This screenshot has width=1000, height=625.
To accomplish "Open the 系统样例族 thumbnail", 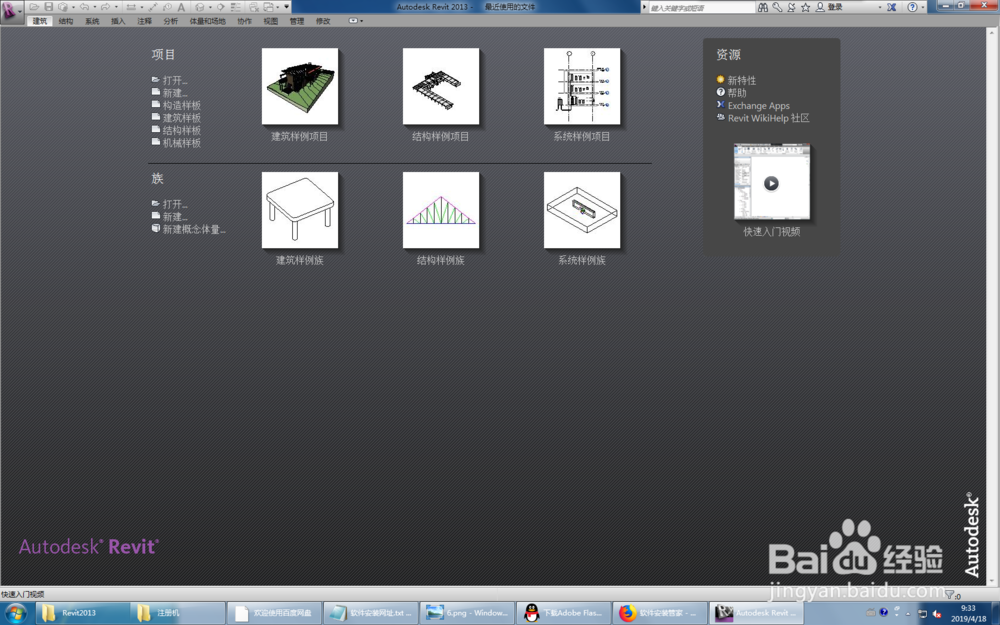I will [582, 210].
